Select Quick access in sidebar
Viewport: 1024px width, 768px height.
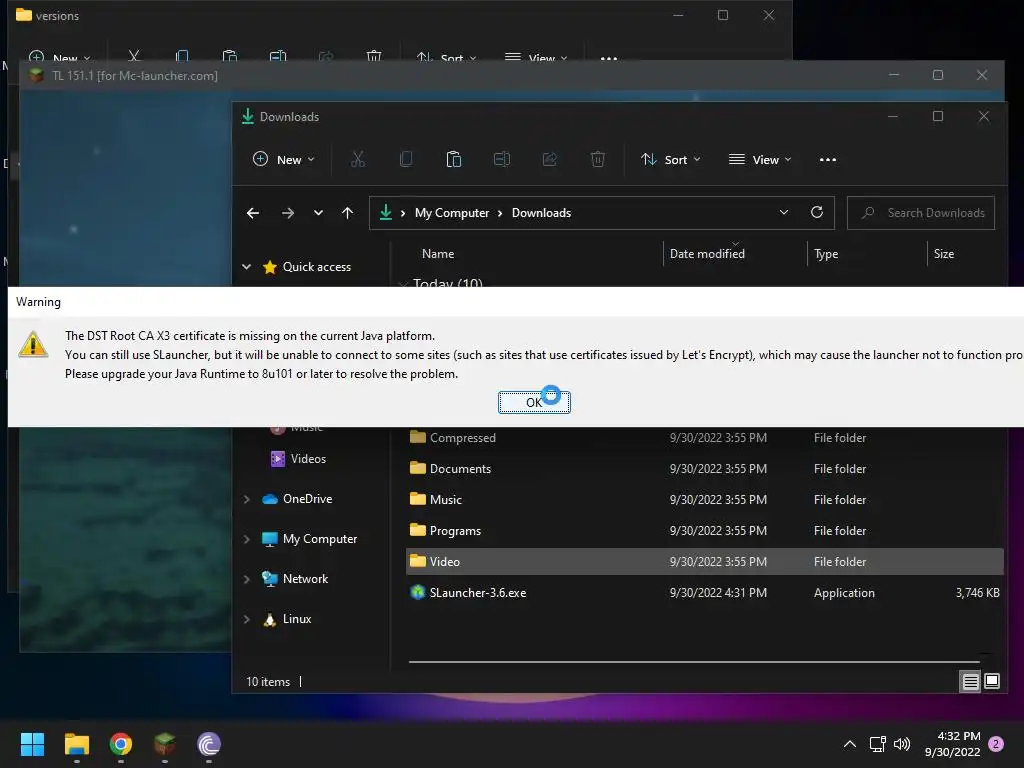[316, 266]
